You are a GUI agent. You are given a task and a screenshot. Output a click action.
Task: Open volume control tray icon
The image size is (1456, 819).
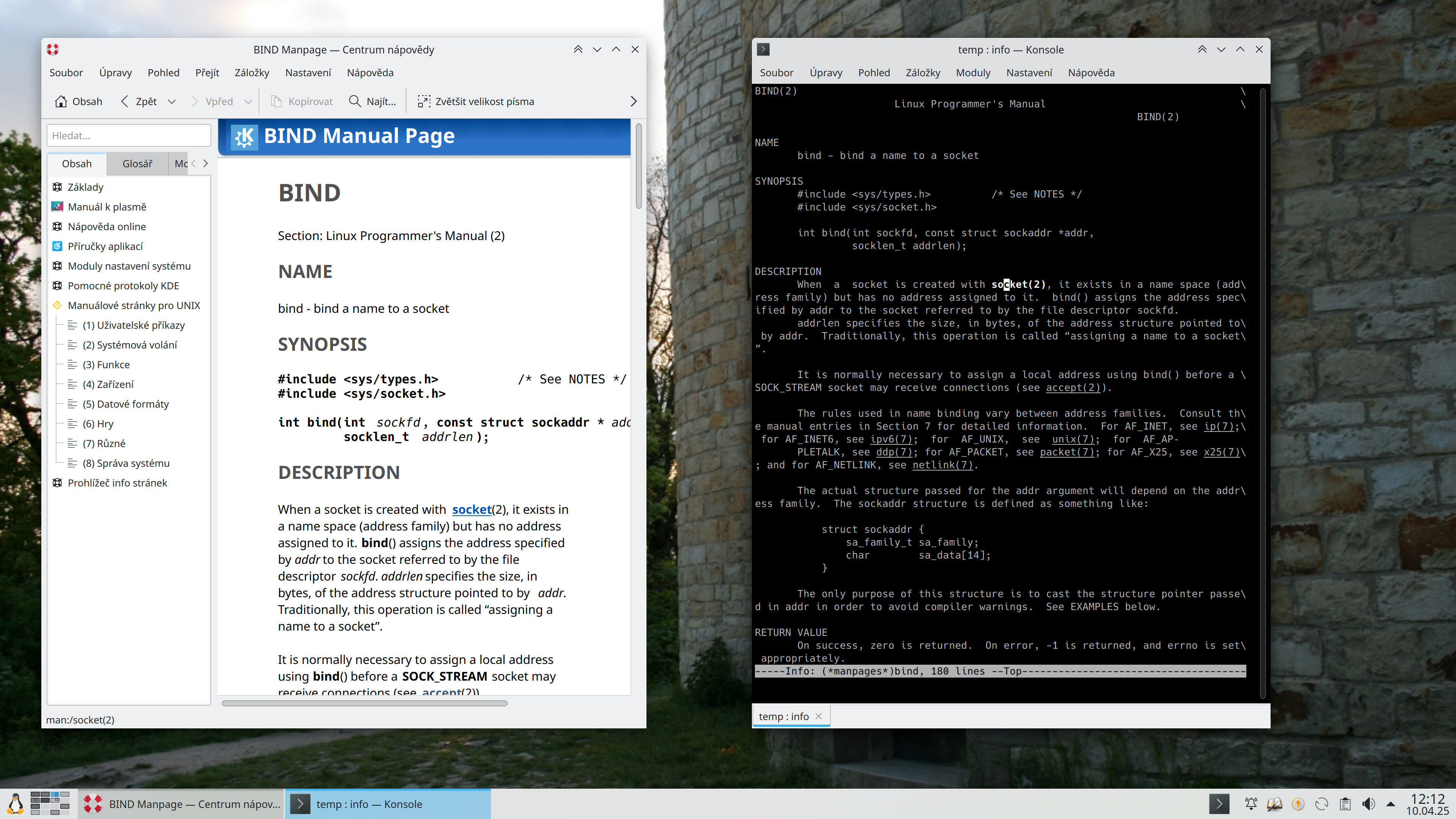[x=1368, y=804]
